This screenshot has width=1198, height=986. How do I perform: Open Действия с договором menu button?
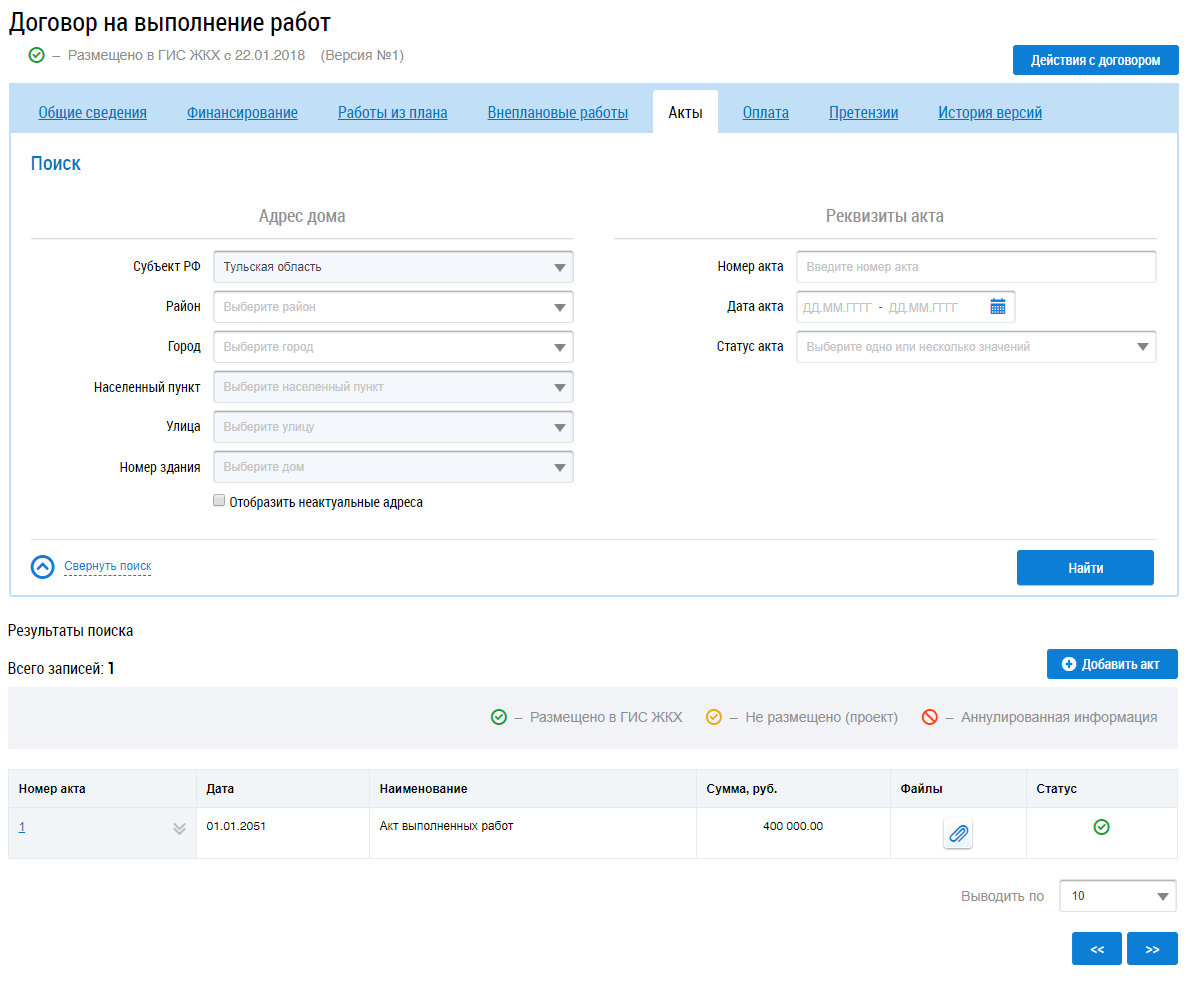[x=1095, y=60]
